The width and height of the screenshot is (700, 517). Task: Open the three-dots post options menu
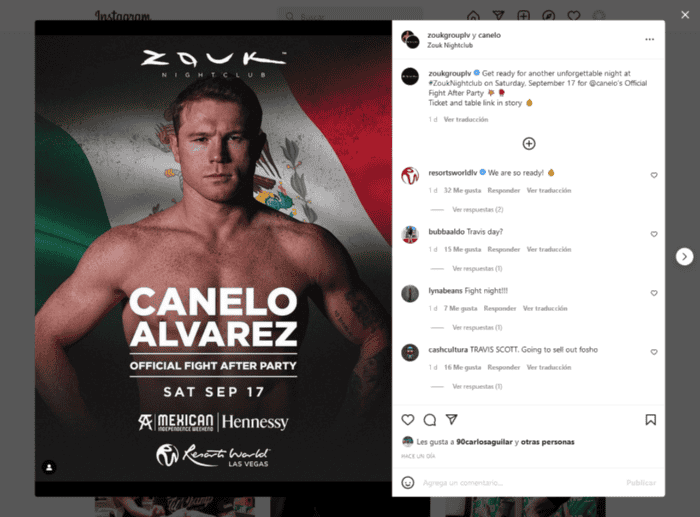pyautogui.click(x=650, y=39)
